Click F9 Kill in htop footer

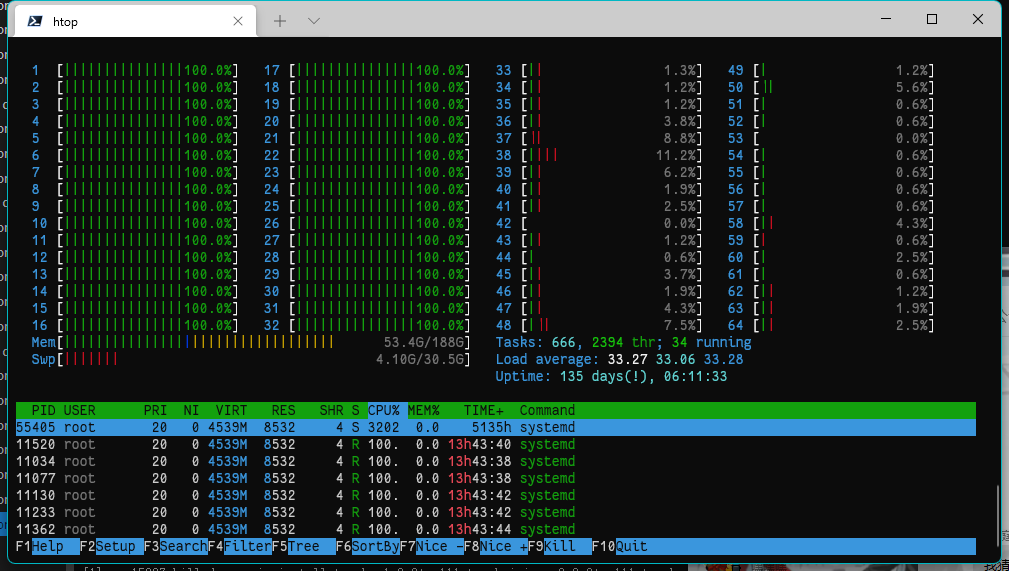(x=559, y=547)
